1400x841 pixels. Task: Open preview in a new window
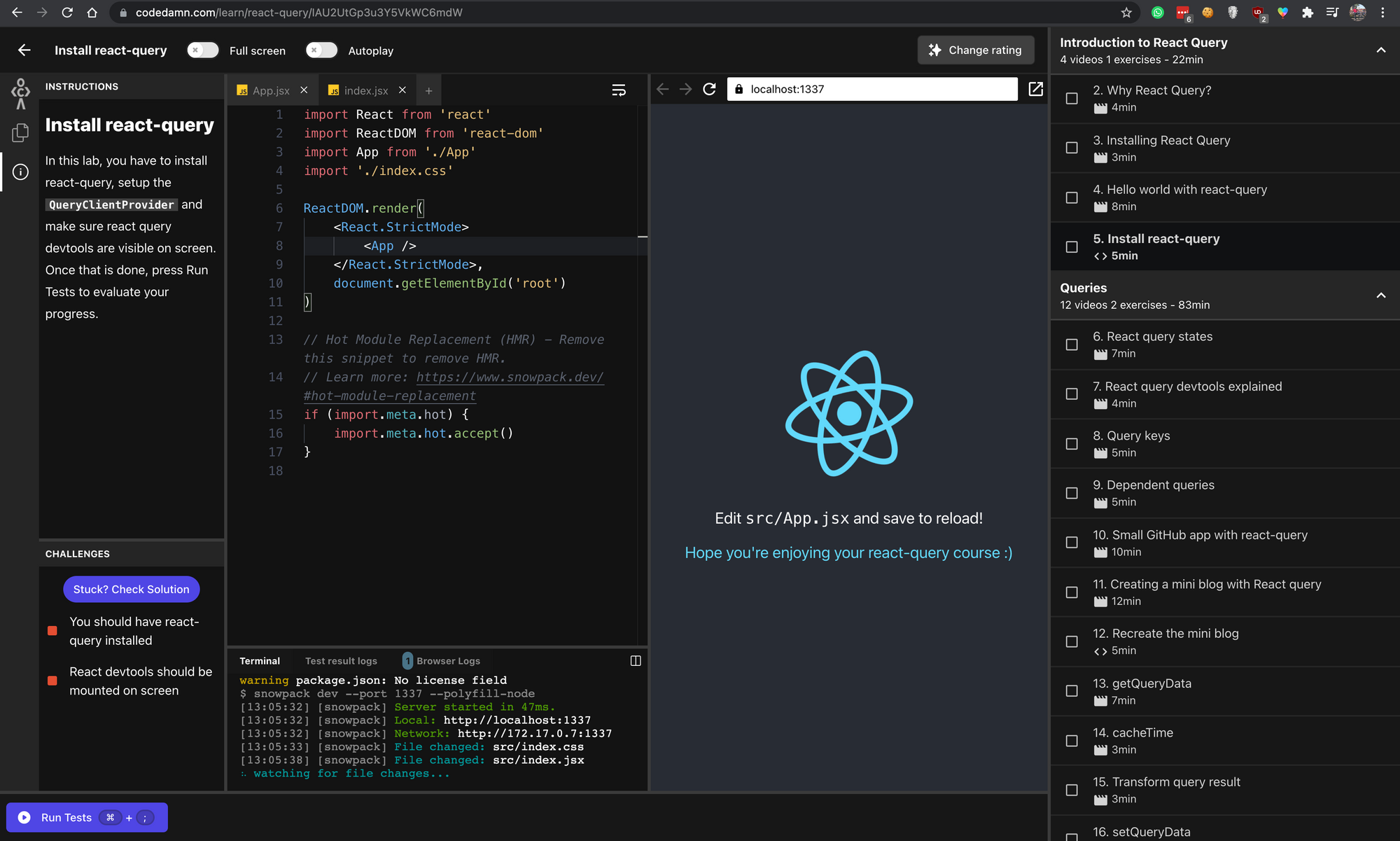(1036, 89)
